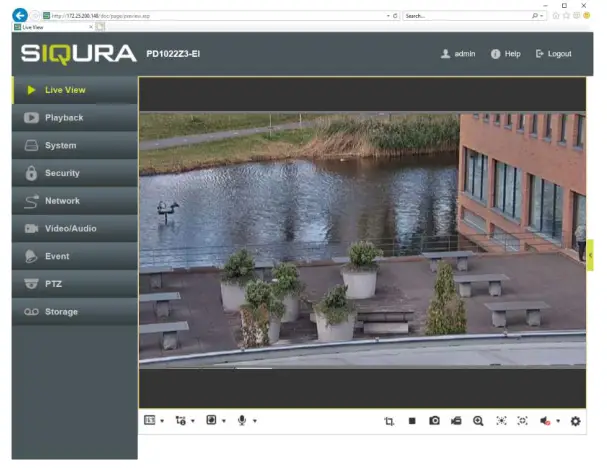Open the PTZ menu item

point(75,284)
